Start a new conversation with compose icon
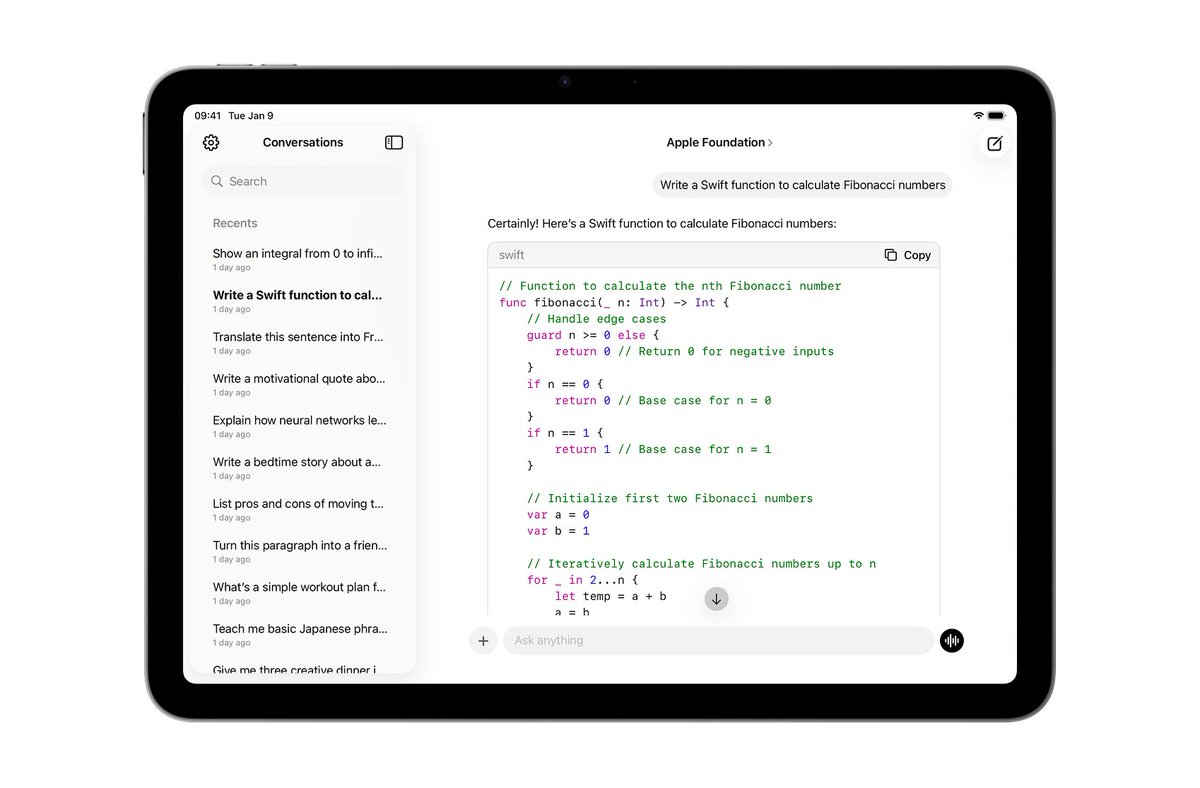This screenshot has width=1200, height=788. coord(994,144)
